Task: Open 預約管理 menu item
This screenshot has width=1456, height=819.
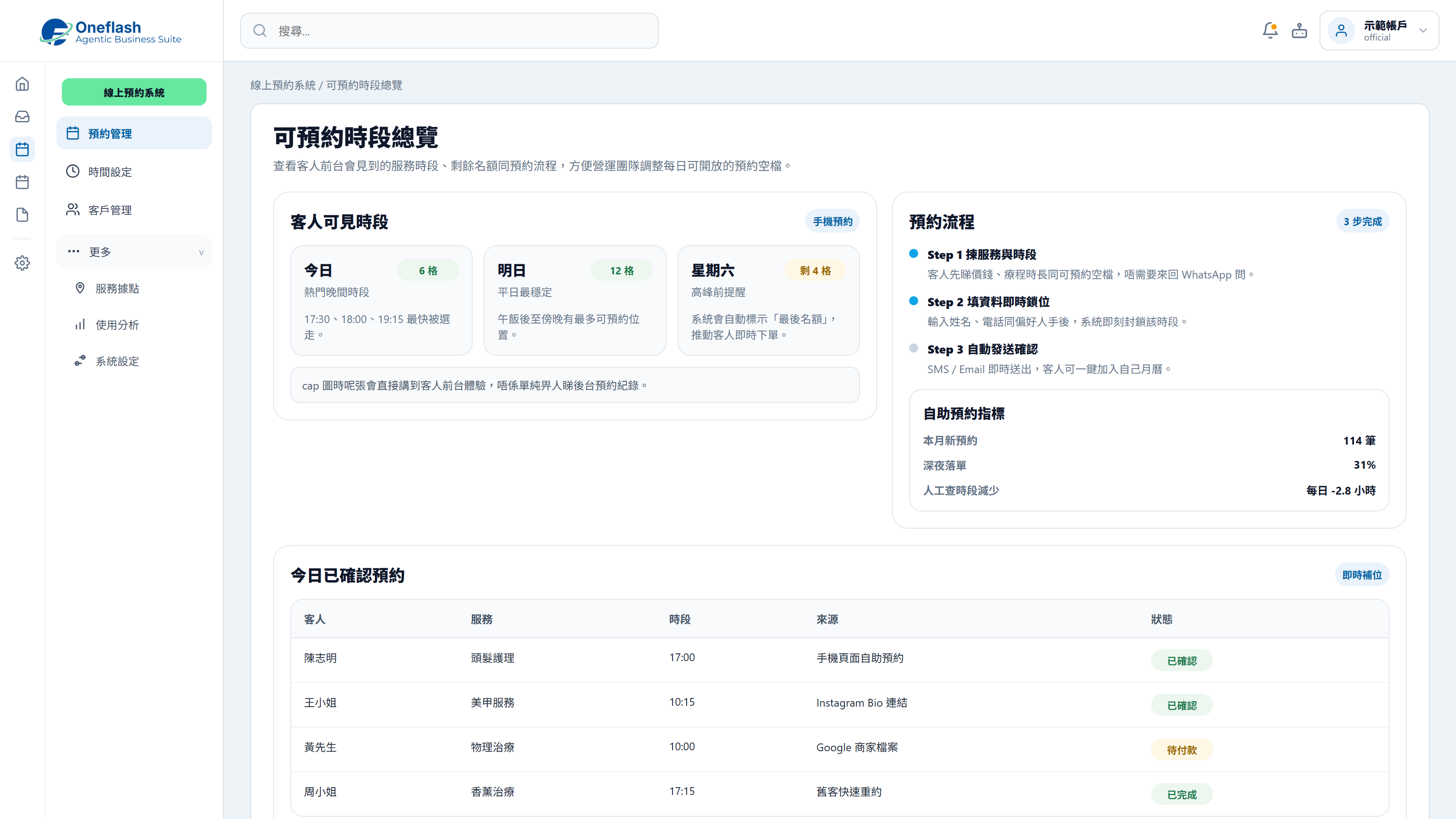Action: [134, 133]
